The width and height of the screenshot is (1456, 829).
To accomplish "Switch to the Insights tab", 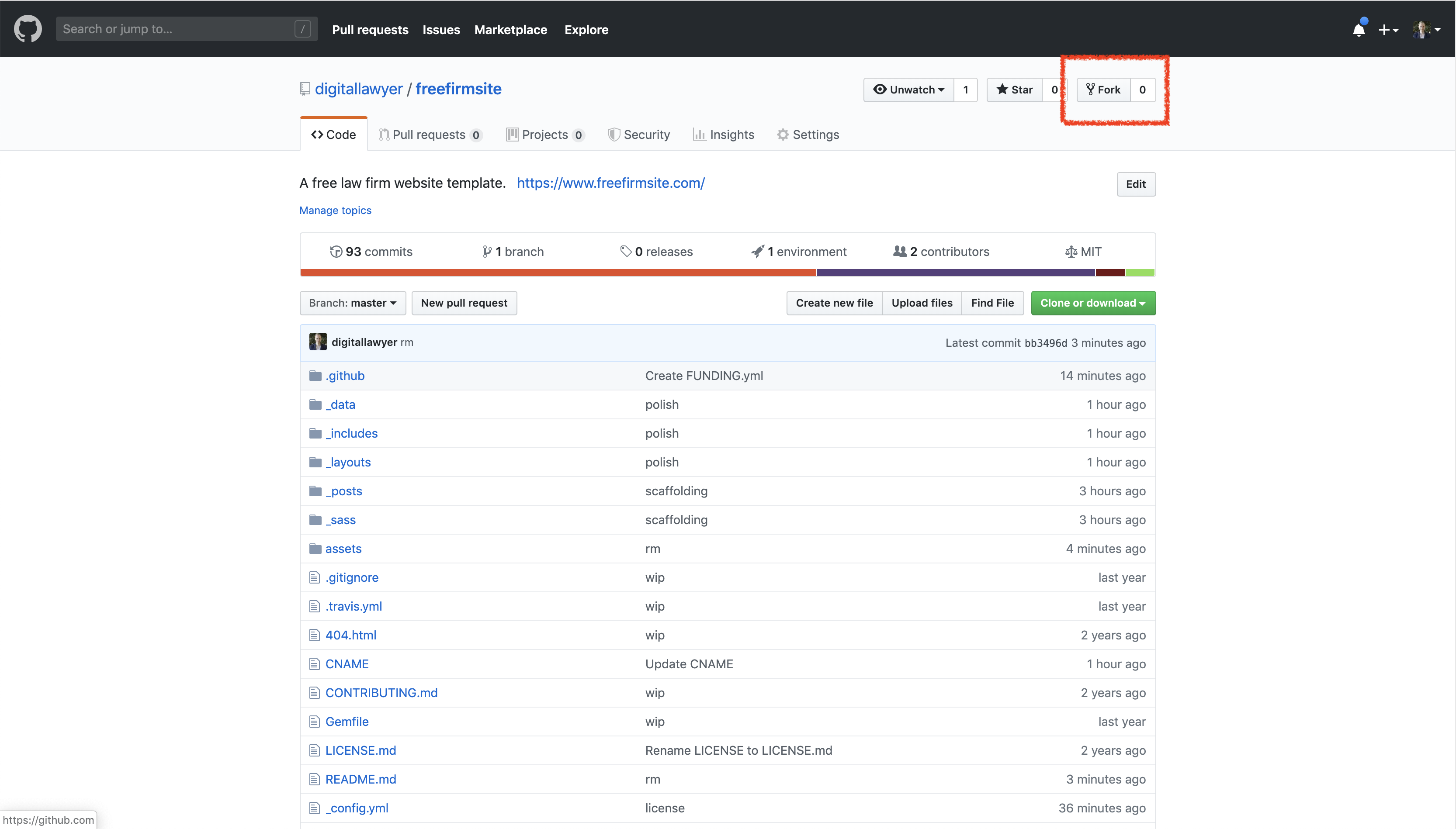I will tap(724, 135).
